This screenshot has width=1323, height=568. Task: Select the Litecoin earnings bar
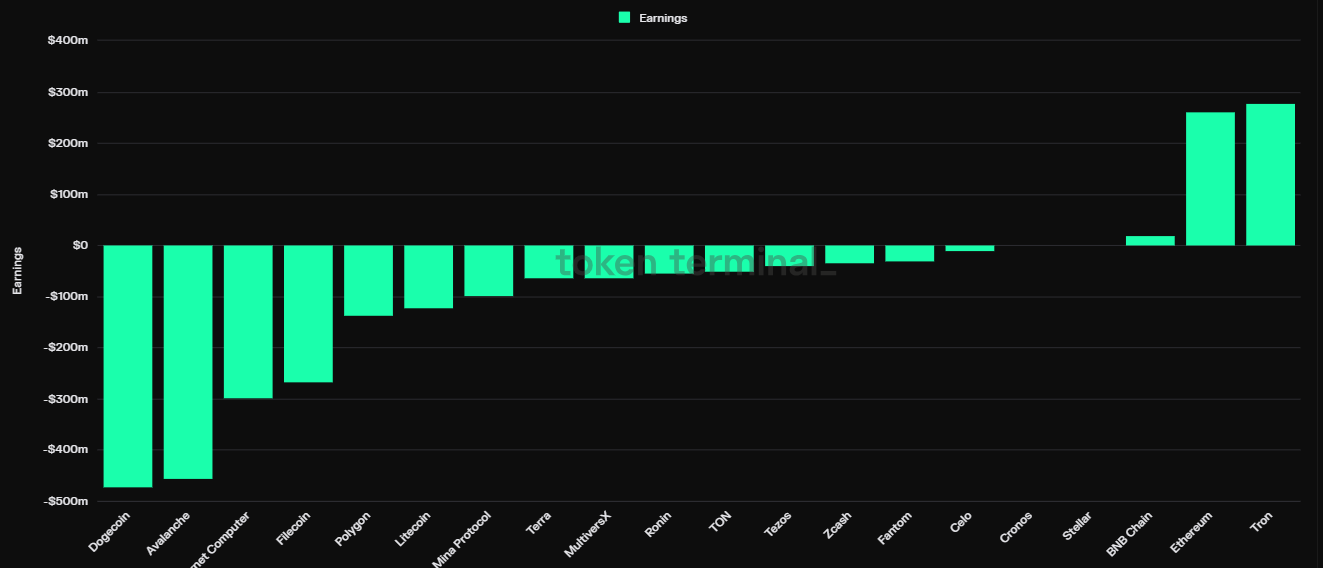coord(428,277)
